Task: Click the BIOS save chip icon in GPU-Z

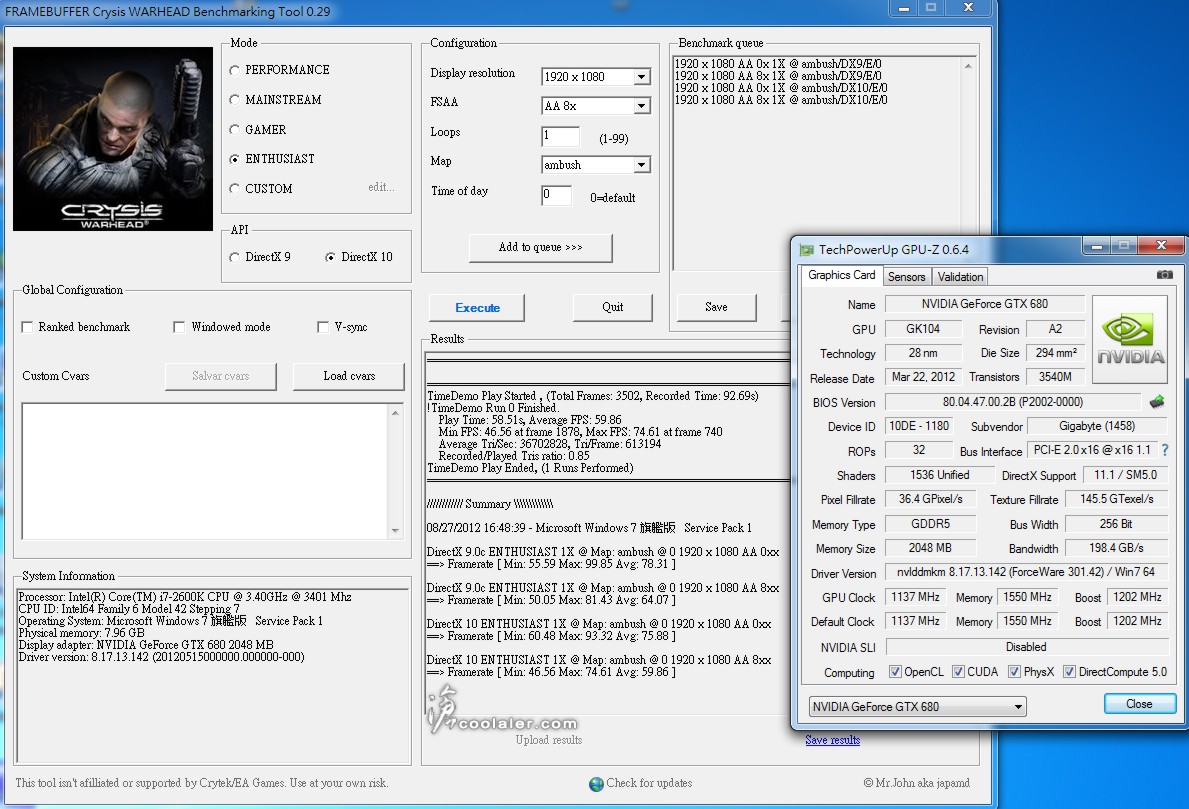Action: pyautogui.click(x=1156, y=401)
